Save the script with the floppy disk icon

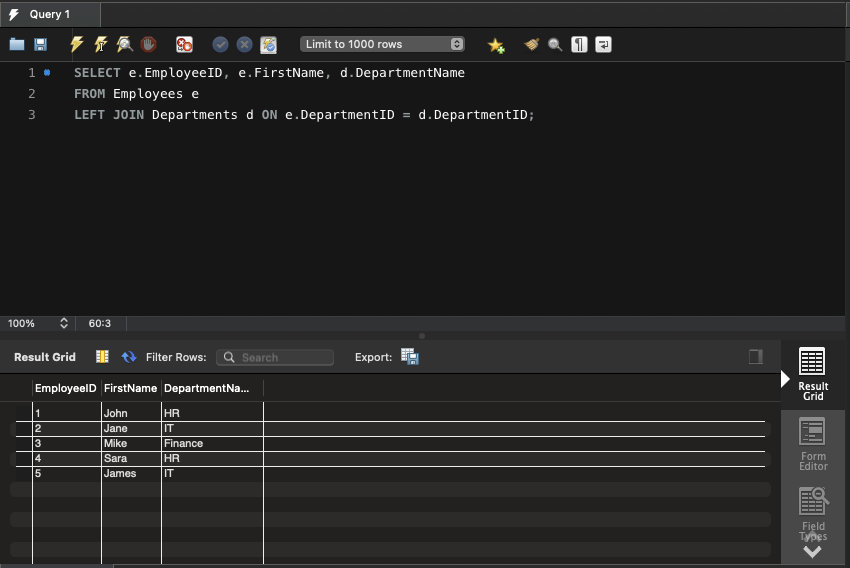[x=41, y=45]
